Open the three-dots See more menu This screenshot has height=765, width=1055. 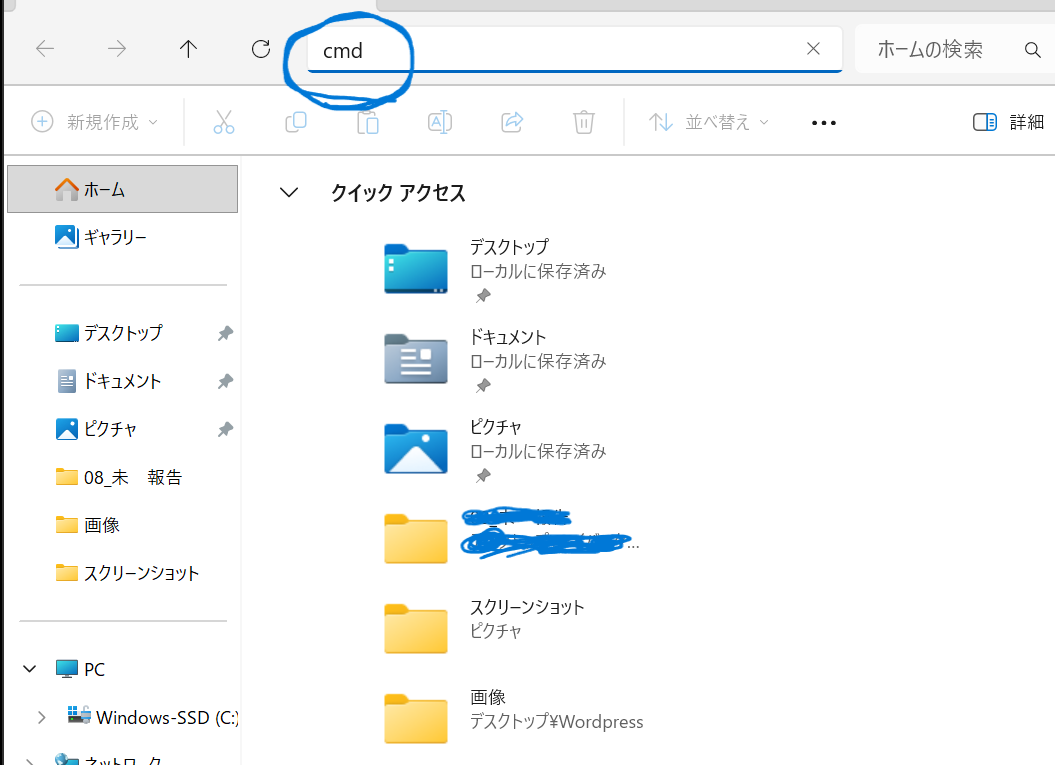823,122
